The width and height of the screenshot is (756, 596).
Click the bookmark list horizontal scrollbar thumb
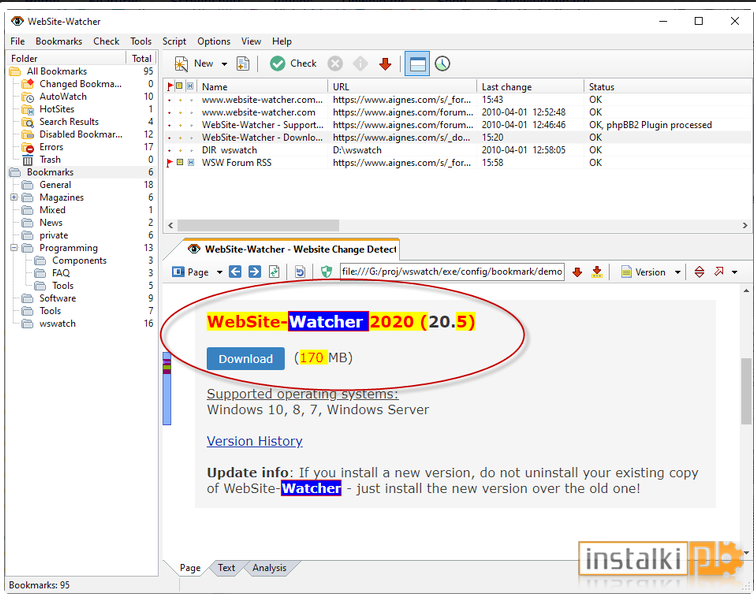click(258, 225)
